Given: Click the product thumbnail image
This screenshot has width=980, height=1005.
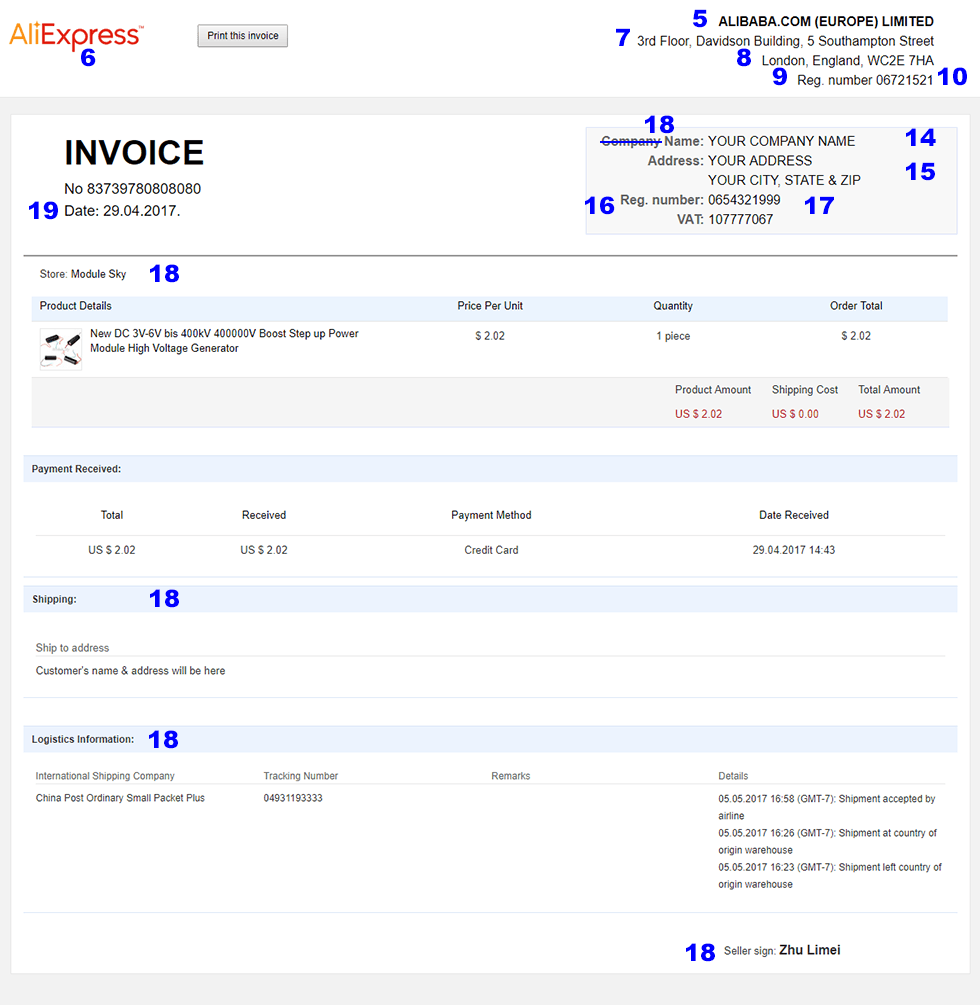Looking at the screenshot, I should [x=61, y=349].
